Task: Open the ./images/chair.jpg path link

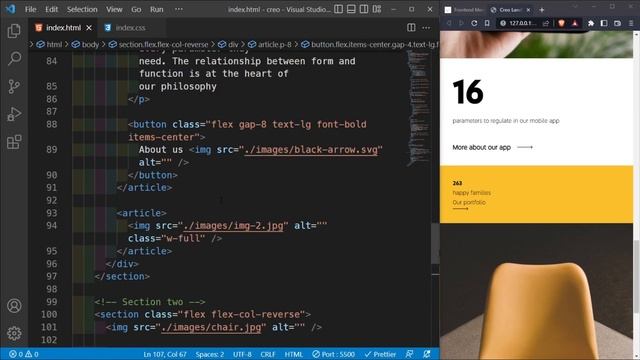Action: tap(211, 327)
